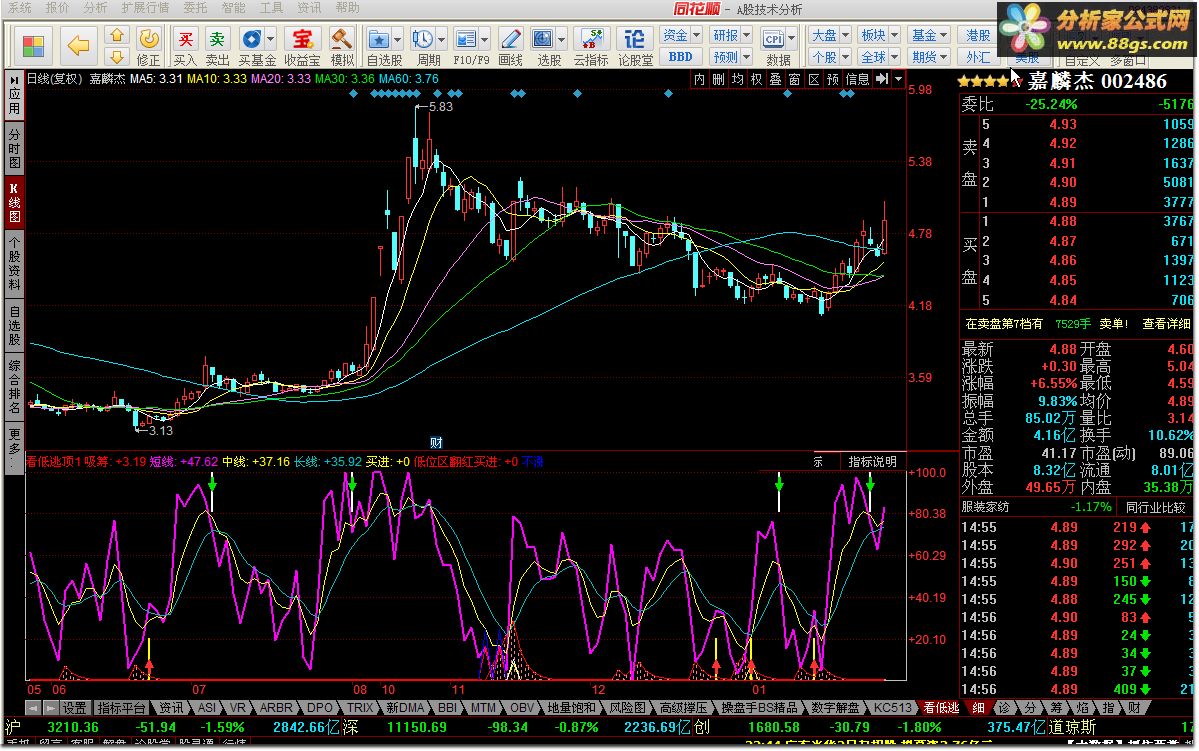Toggle the 均 moving average display
This screenshot has width=1199, height=751.
tap(737, 79)
